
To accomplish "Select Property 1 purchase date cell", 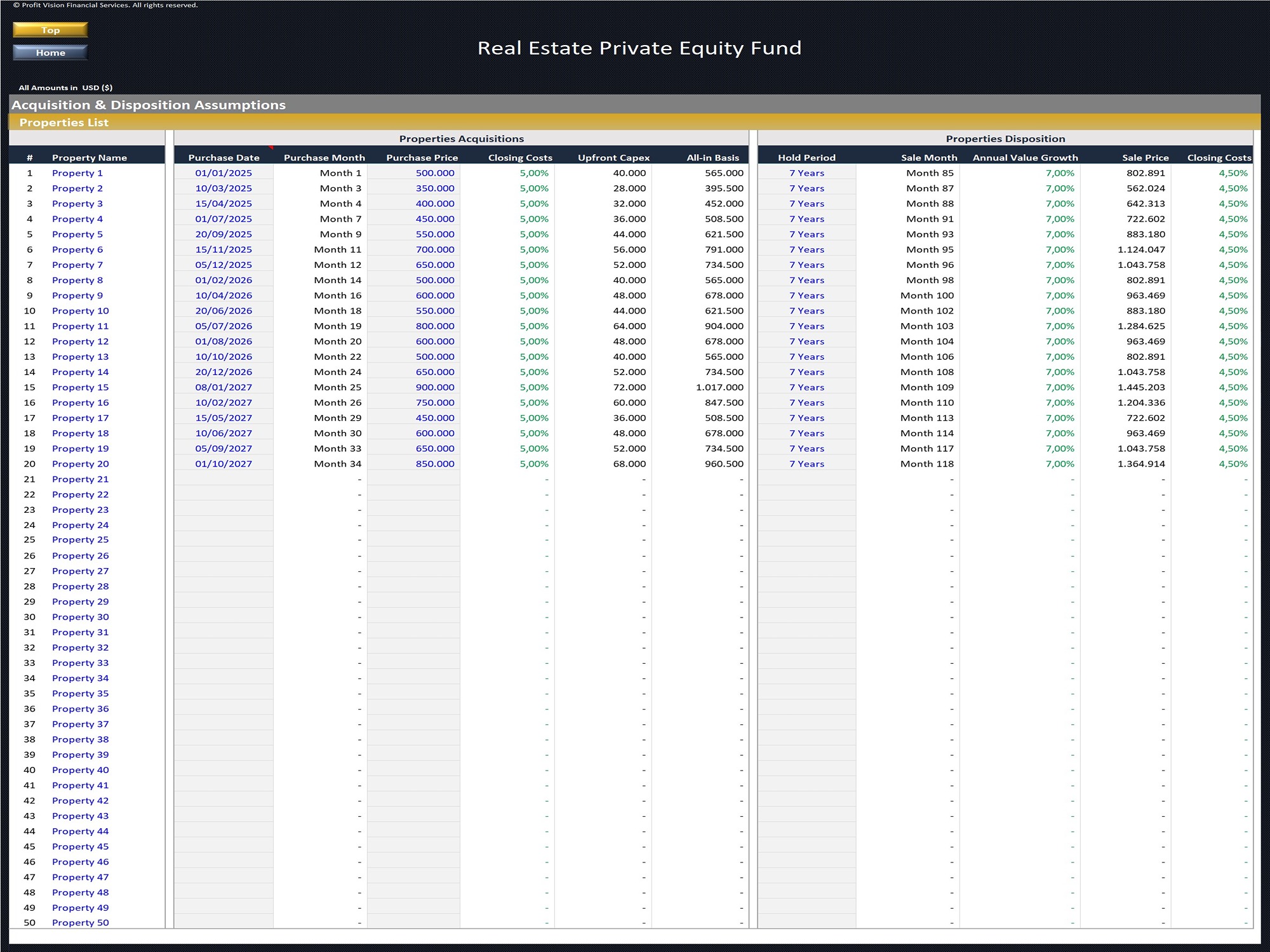I will point(224,173).
